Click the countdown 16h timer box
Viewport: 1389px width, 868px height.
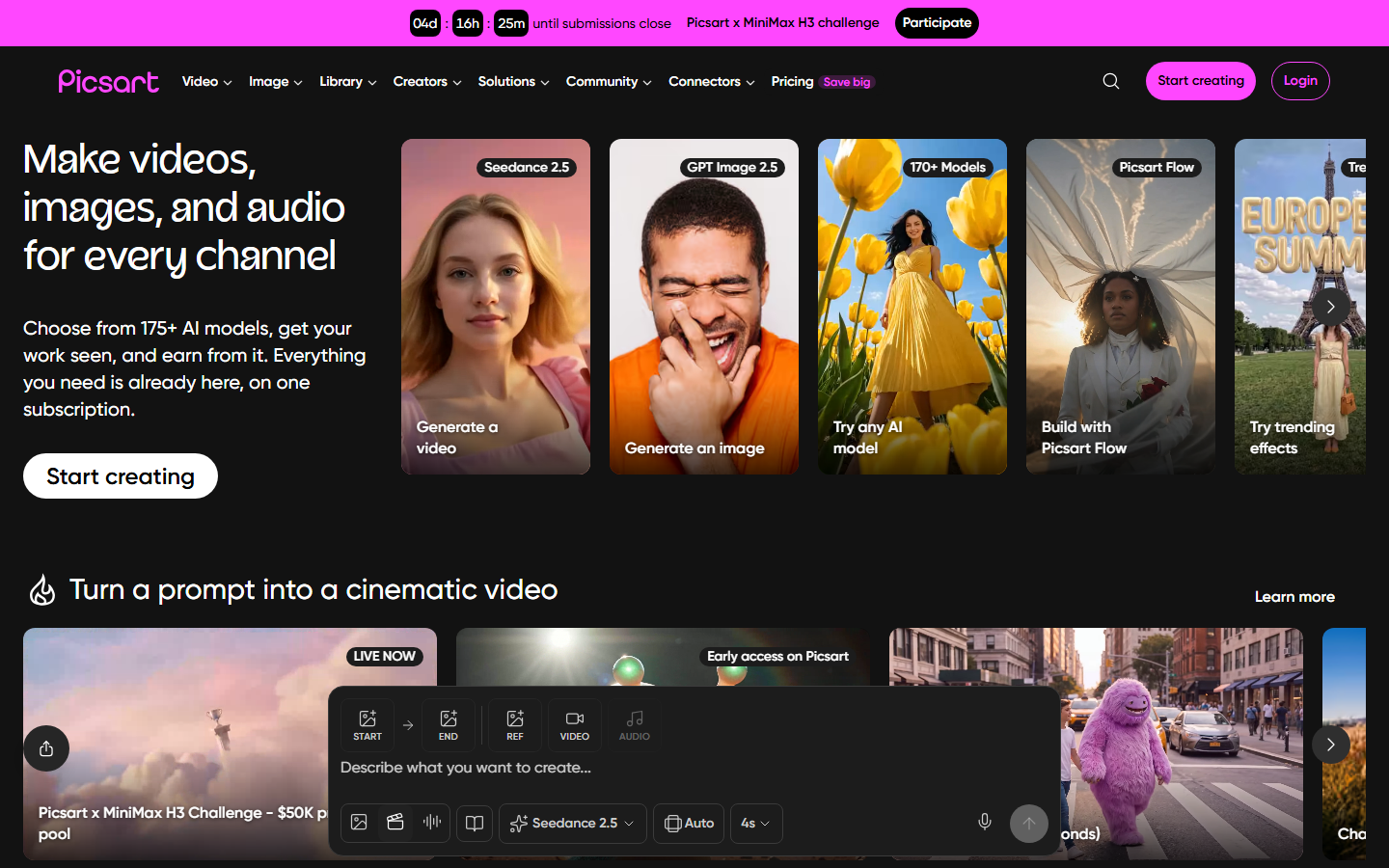tap(468, 23)
